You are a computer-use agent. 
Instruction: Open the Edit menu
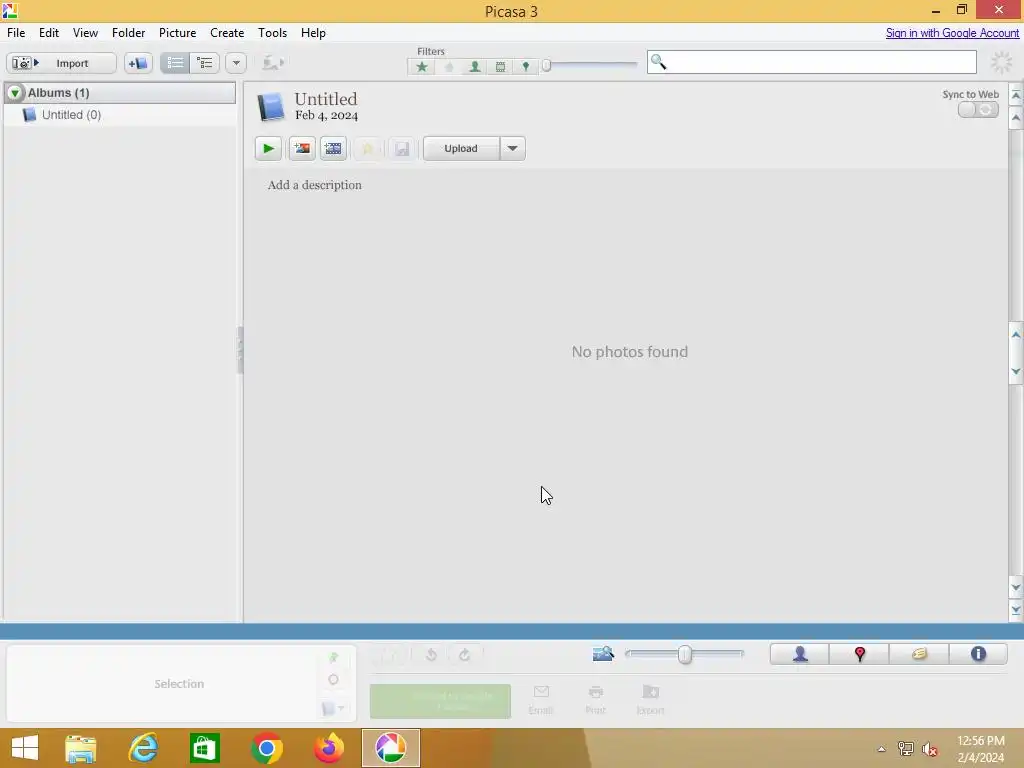click(x=49, y=33)
